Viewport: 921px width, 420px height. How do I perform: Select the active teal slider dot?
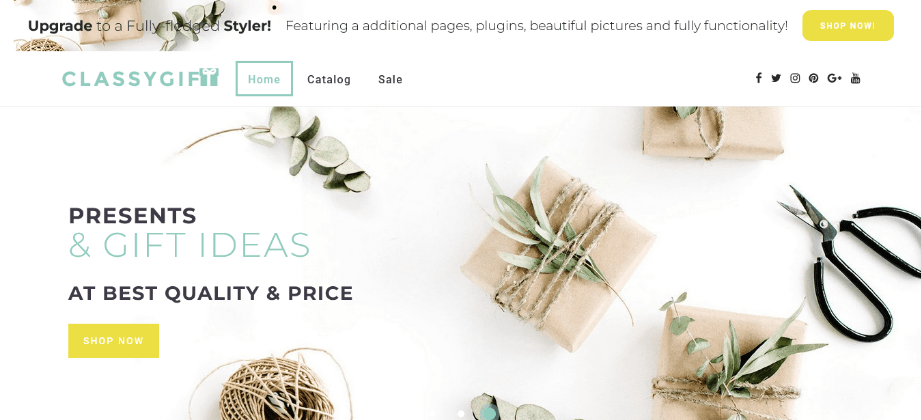[x=488, y=414]
